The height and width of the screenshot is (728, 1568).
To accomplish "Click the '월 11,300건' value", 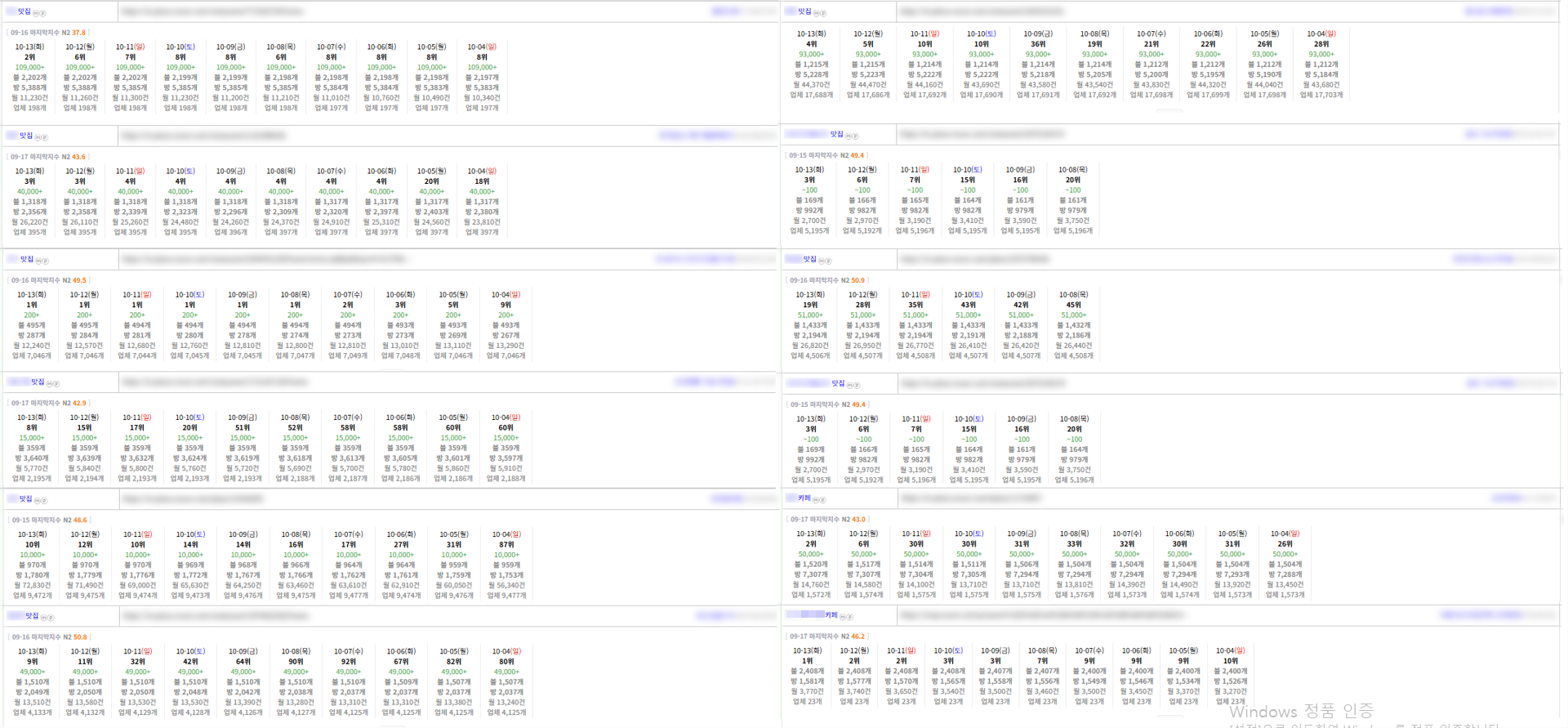I will coord(130,98).
